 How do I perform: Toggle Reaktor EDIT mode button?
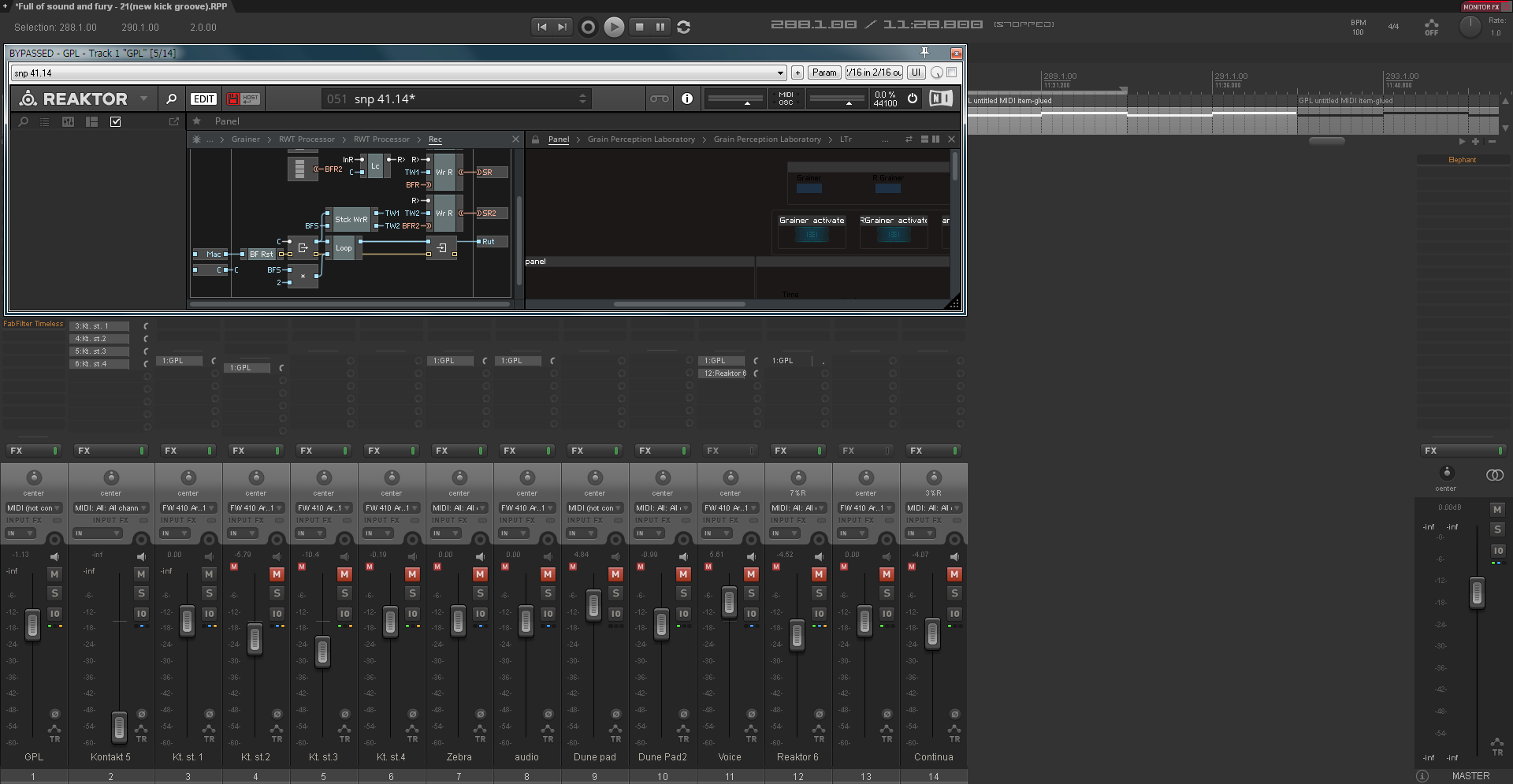(203, 99)
